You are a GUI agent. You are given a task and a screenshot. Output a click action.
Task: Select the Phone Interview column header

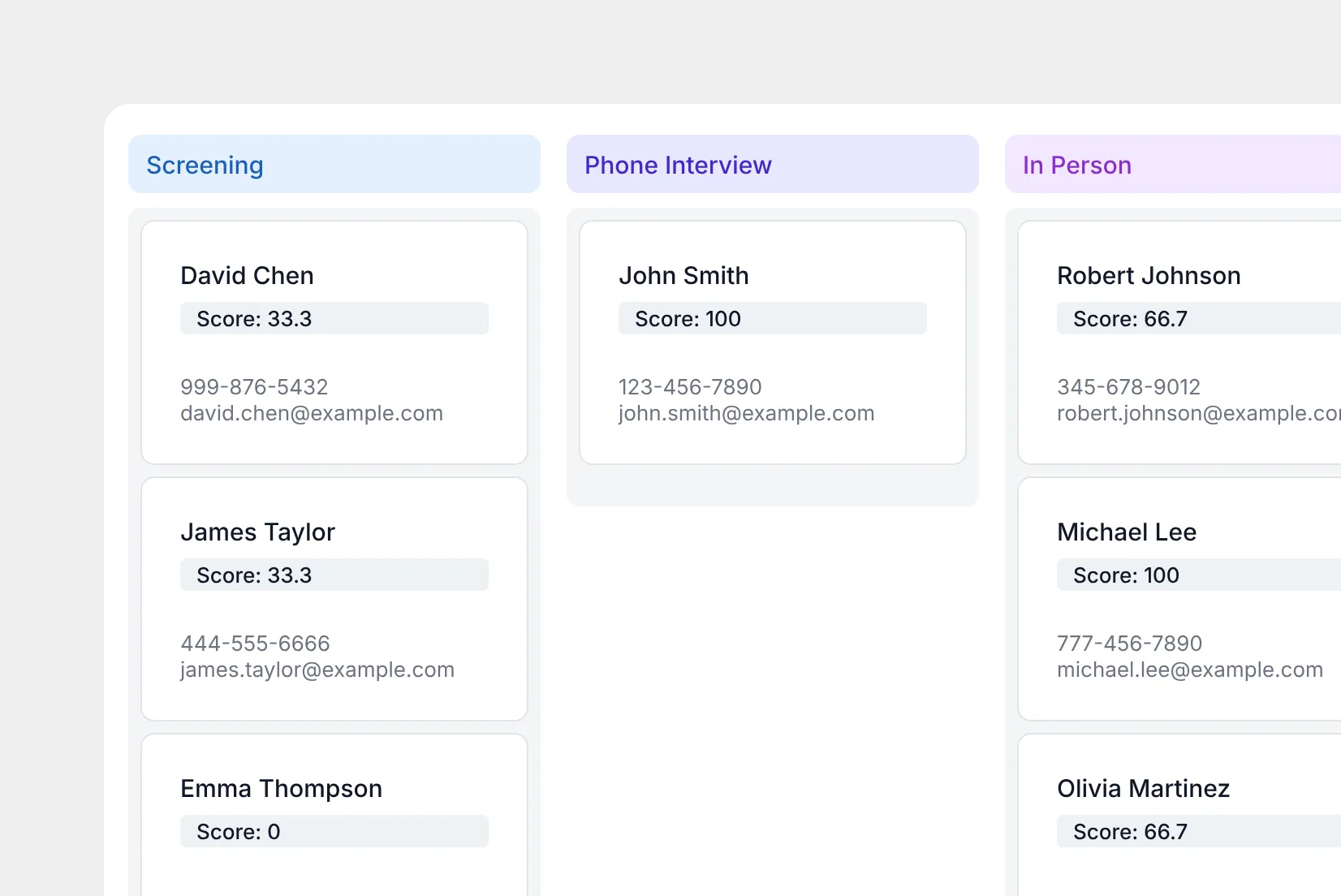(773, 165)
